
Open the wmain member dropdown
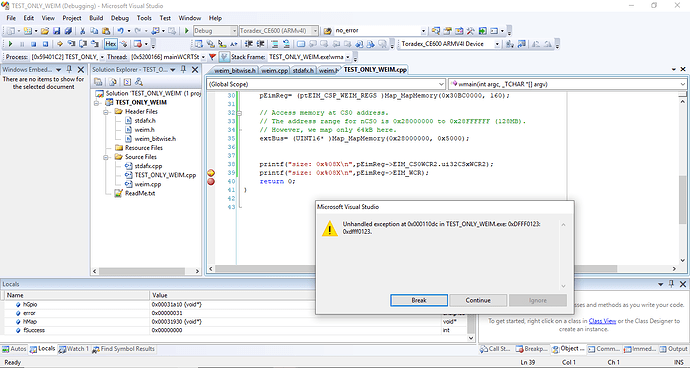(683, 84)
